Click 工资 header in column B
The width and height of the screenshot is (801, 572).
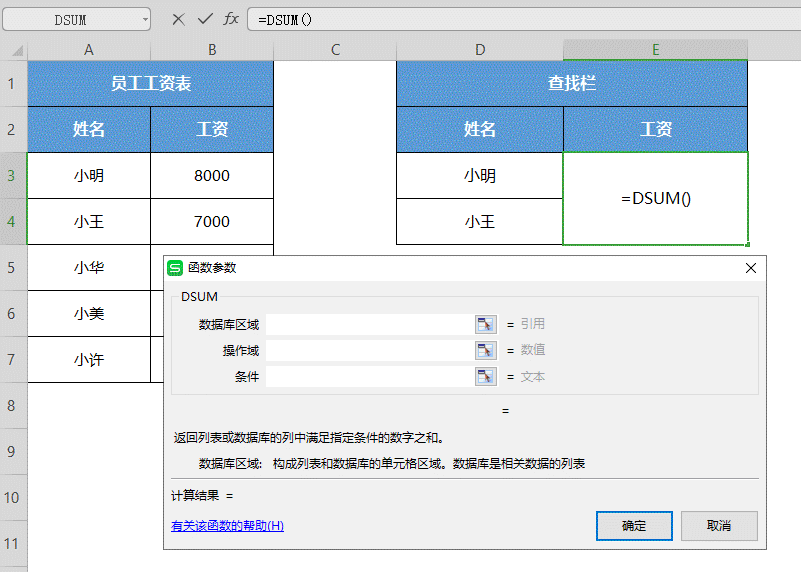point(212,129)
